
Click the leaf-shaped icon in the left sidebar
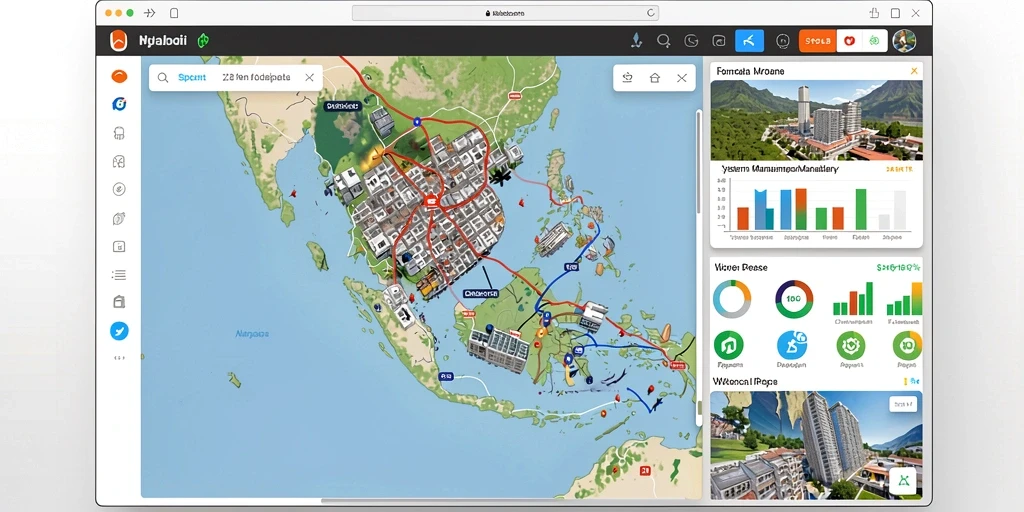pyautogui.click(x=119, y=218)
